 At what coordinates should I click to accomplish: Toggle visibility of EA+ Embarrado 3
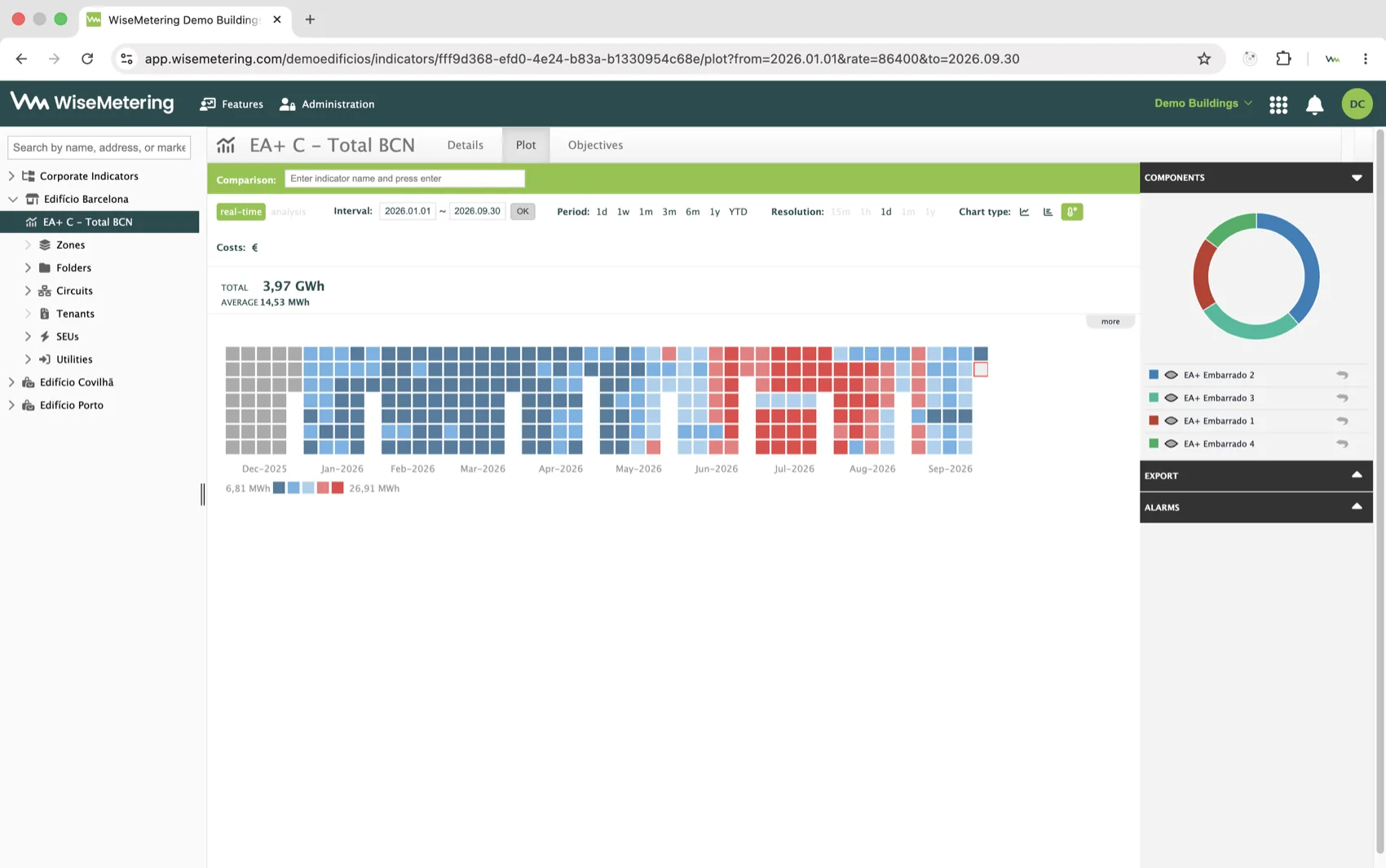tap(1171, 398)
